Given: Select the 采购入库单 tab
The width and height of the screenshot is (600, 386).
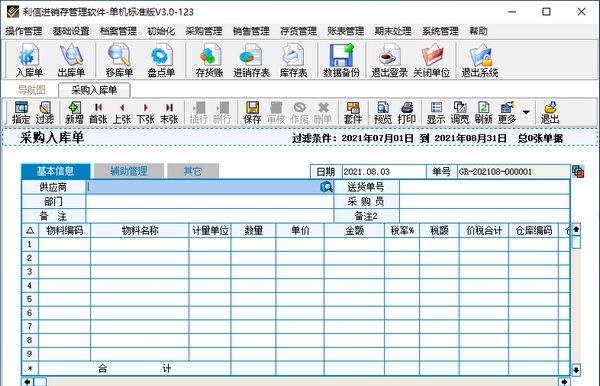Looking at the screenshot, I should [94, 90].
